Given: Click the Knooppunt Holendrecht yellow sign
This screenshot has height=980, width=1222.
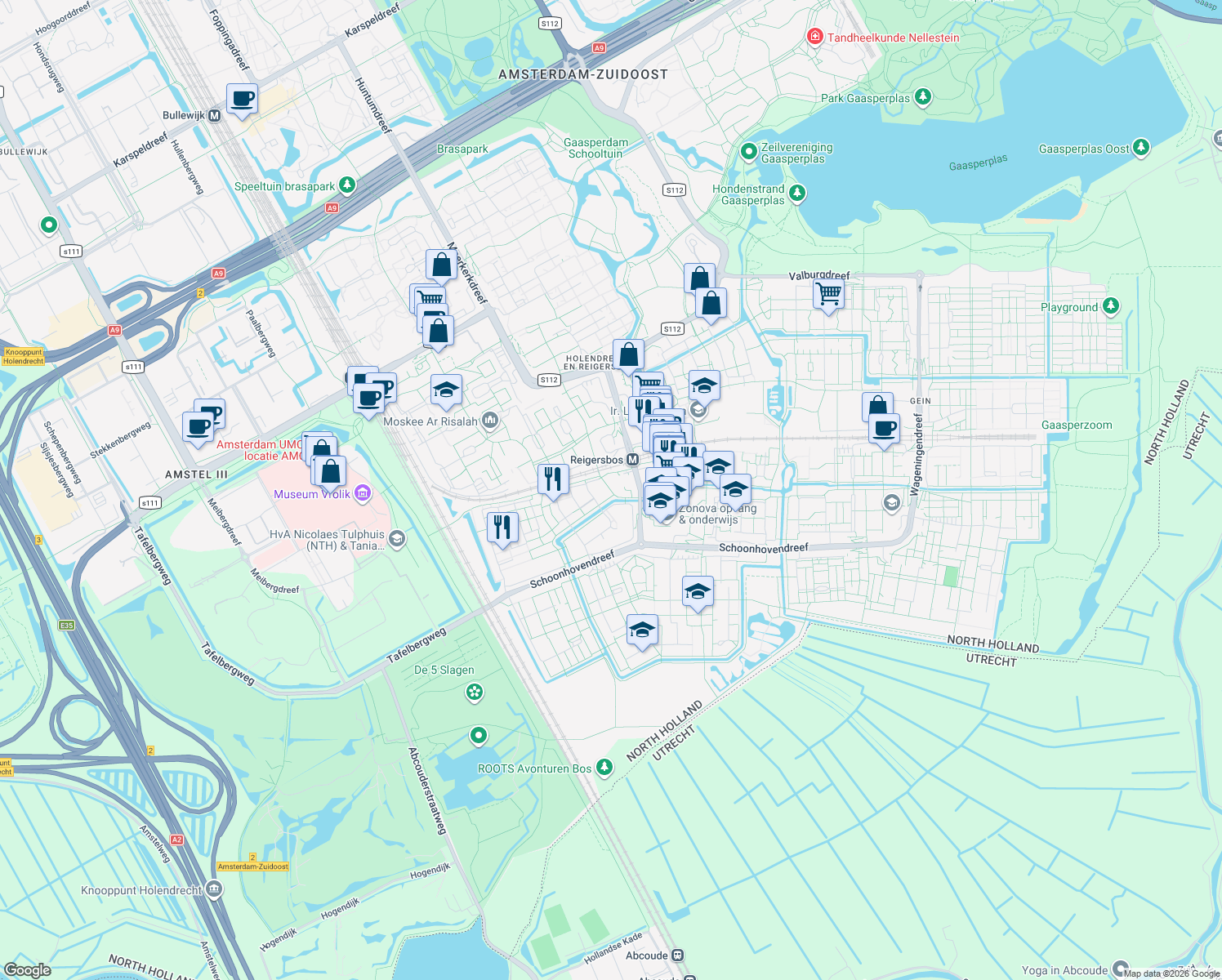Looking at the screenshot, I should pos(23,357).
